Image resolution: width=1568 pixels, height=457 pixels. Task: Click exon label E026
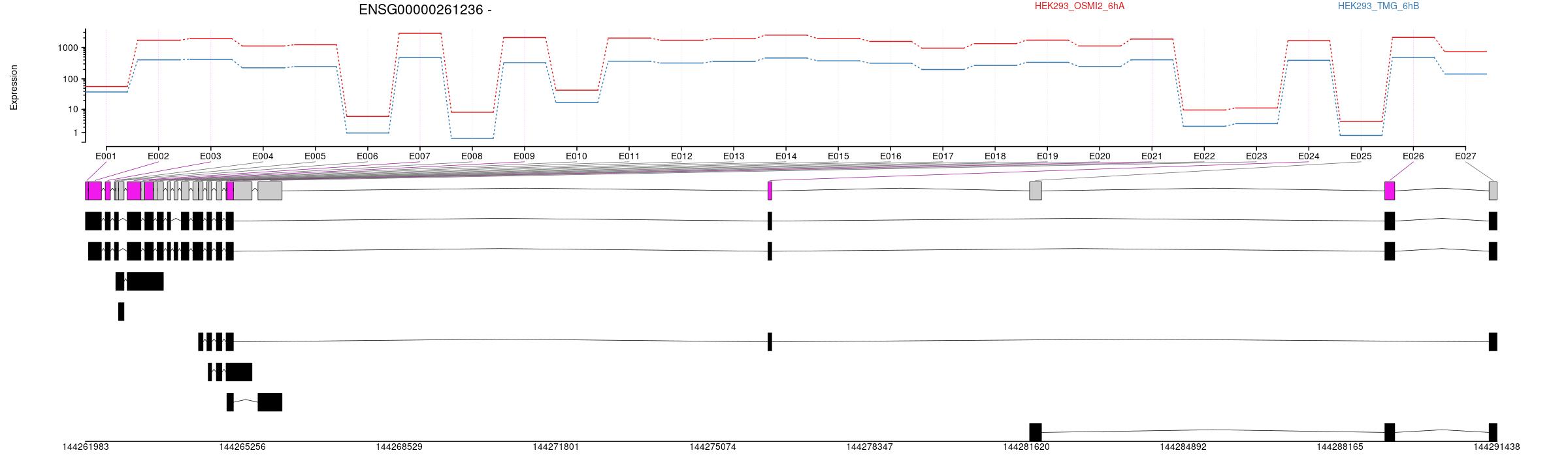pyautogui.click(x=1413, y=157)
